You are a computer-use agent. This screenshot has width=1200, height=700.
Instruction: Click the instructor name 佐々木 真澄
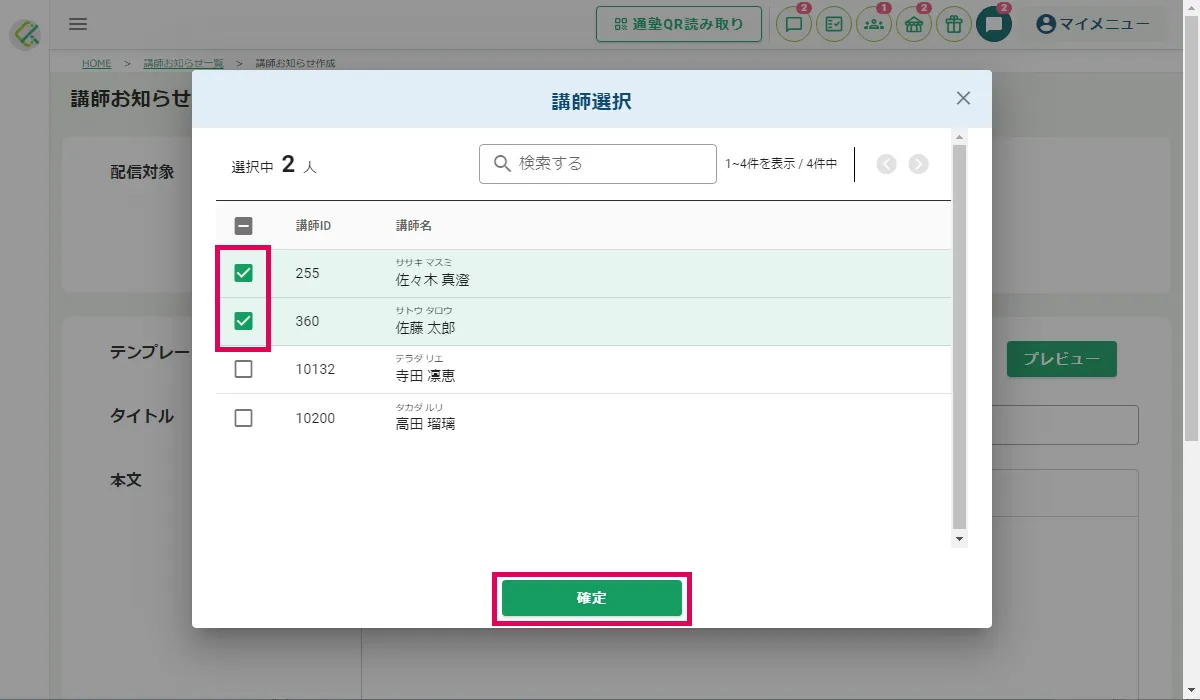click(433, 280)
